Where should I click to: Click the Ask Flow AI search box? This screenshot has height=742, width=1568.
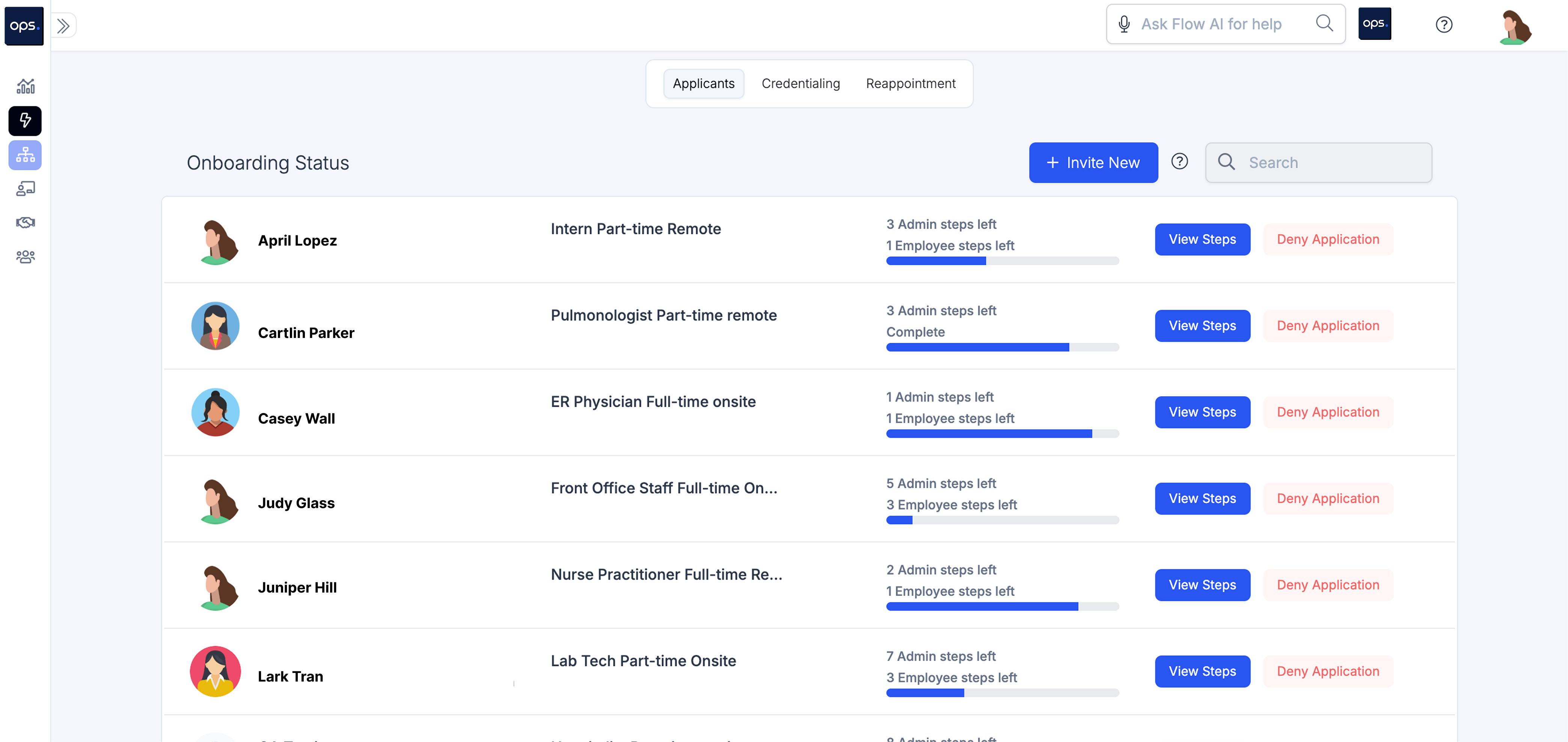(1211, 24)
